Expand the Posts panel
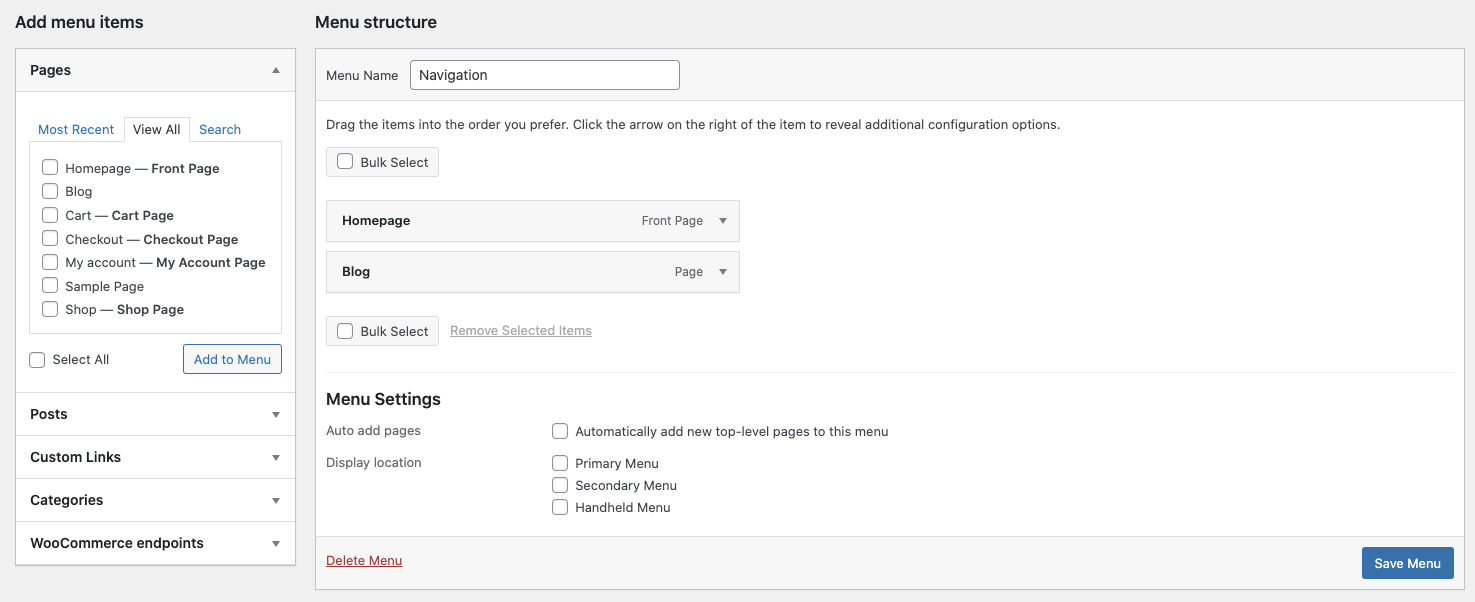Image resolution: width=1475 pixels, height=602 pixels. (x=276, y=414)
